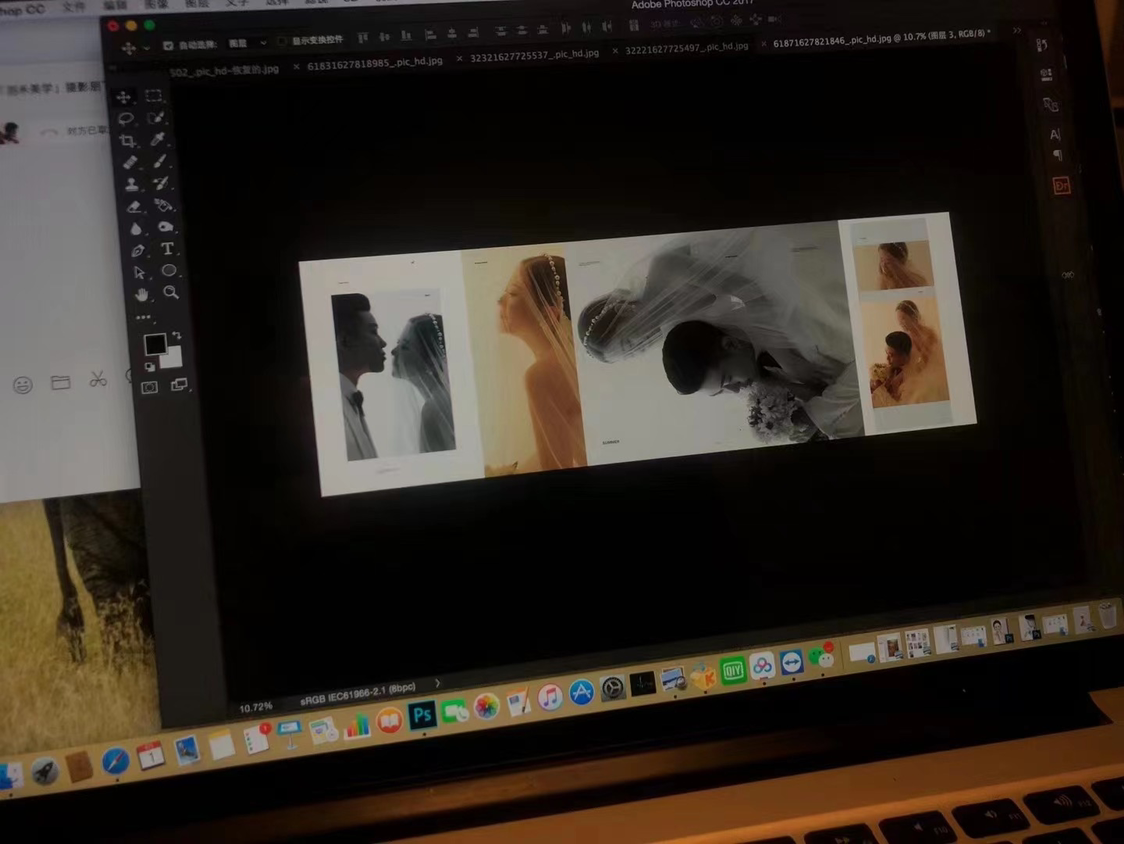Open the Edit Toolbar three-dots menu
This screenshot has width=1124, height=844.
[x=143, y=317]
